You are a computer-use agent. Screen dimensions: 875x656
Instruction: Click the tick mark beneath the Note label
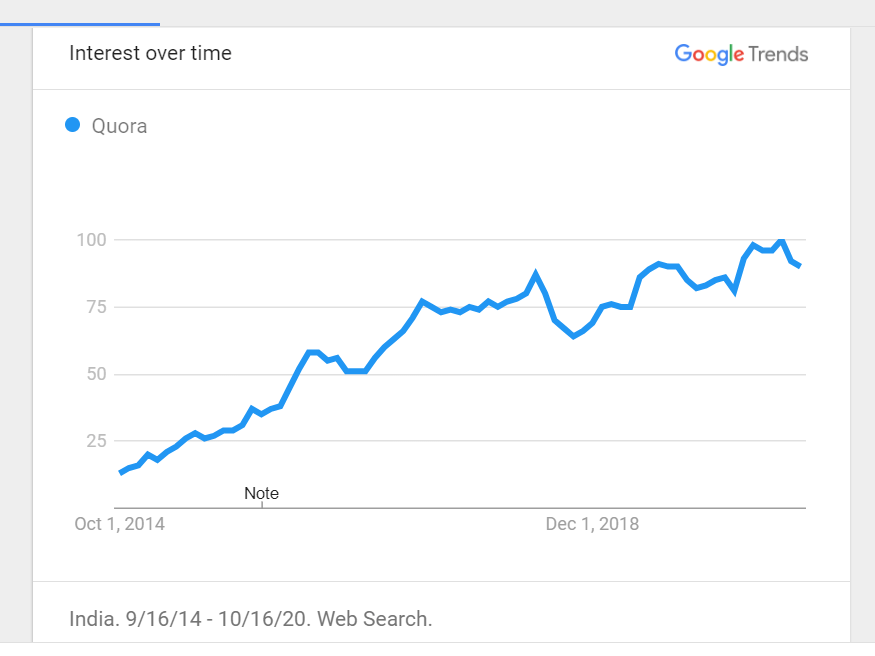[262, 505]
